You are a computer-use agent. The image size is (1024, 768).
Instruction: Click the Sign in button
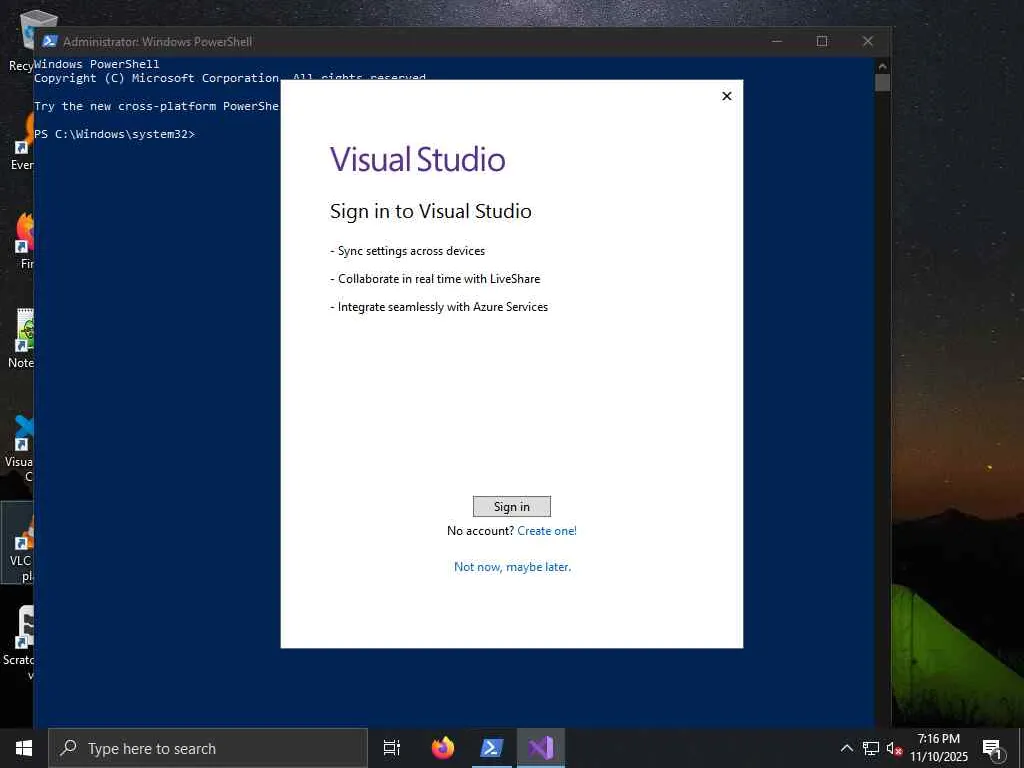[511, 506]
